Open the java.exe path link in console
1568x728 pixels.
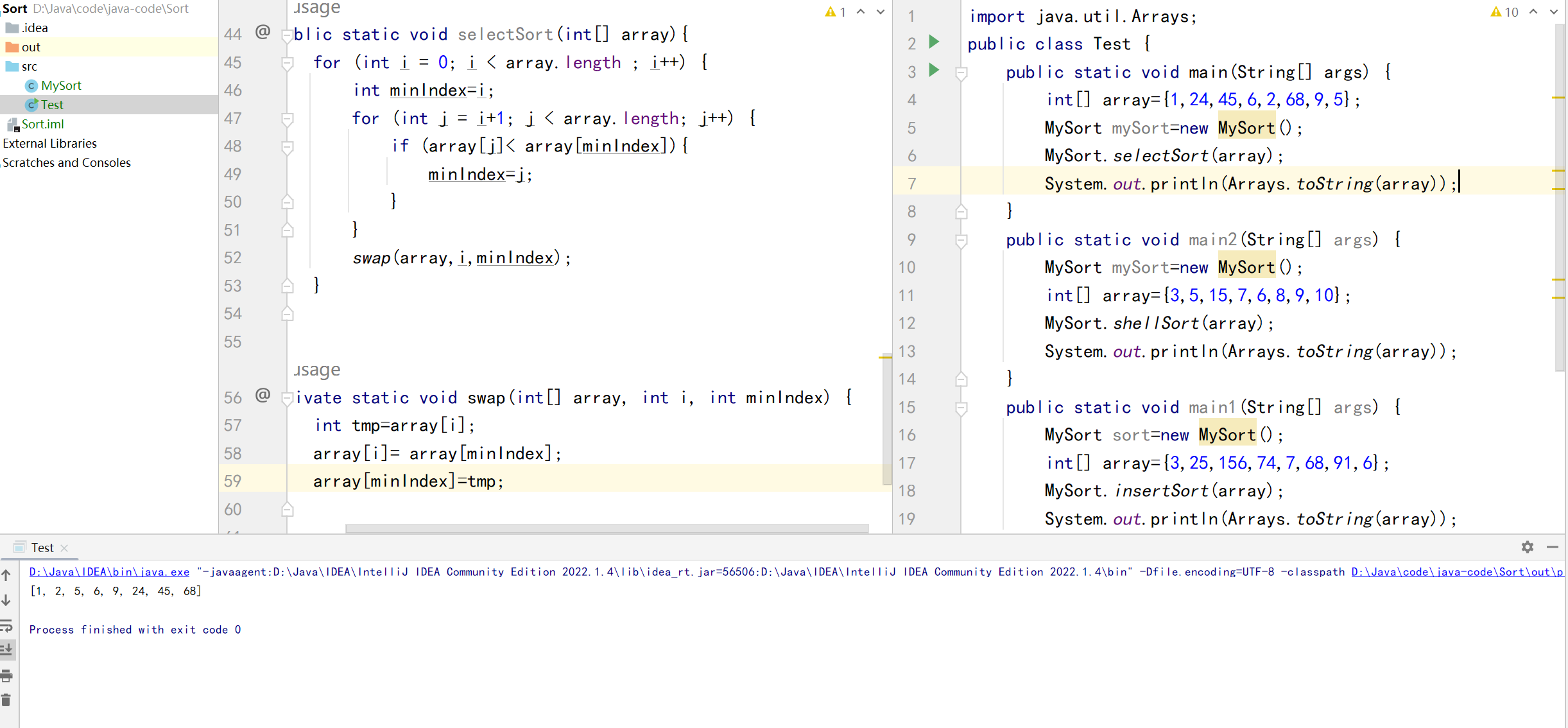[x=109, y=572]
